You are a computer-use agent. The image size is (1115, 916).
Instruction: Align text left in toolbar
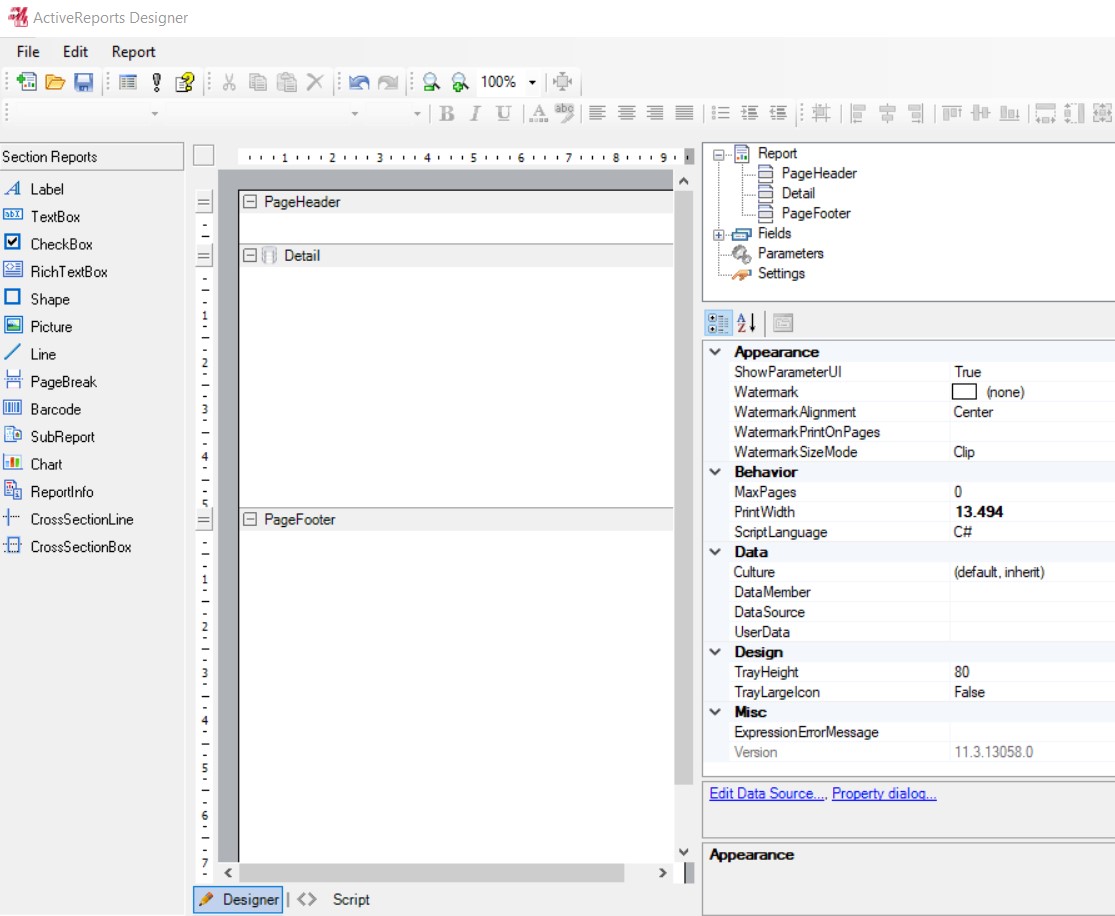597,112
